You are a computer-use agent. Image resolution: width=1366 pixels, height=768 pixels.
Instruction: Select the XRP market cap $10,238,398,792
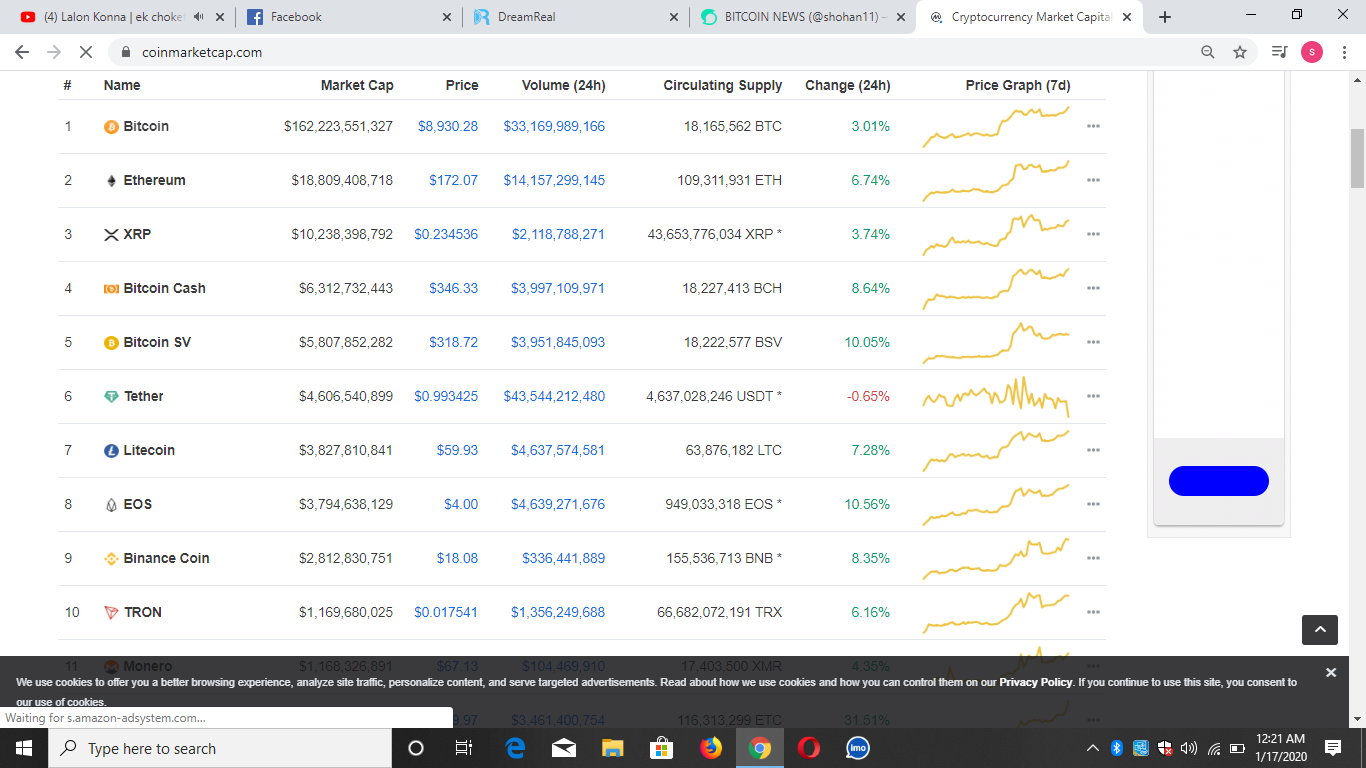342,235
